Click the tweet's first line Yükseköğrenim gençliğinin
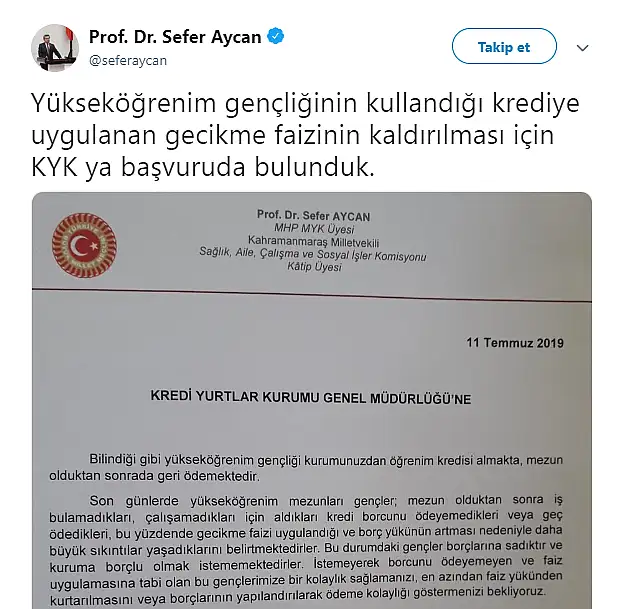Image resolution: width=622 pixels, height=609 pixels. [x=305, y=104]
